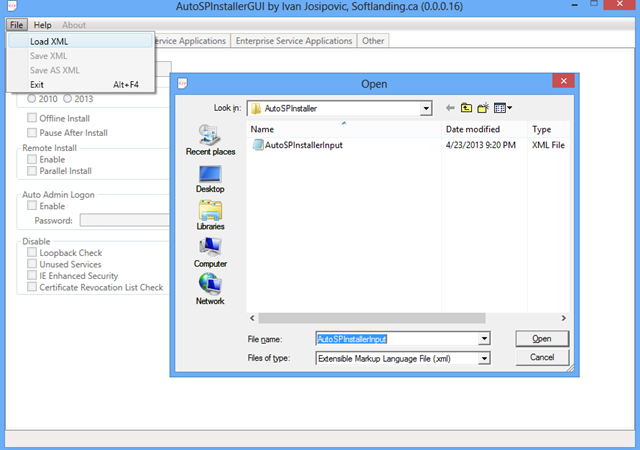Screen dimensions: 640x450
Task: Switch to Enterprise Service Applications tab
Action: 293,41
